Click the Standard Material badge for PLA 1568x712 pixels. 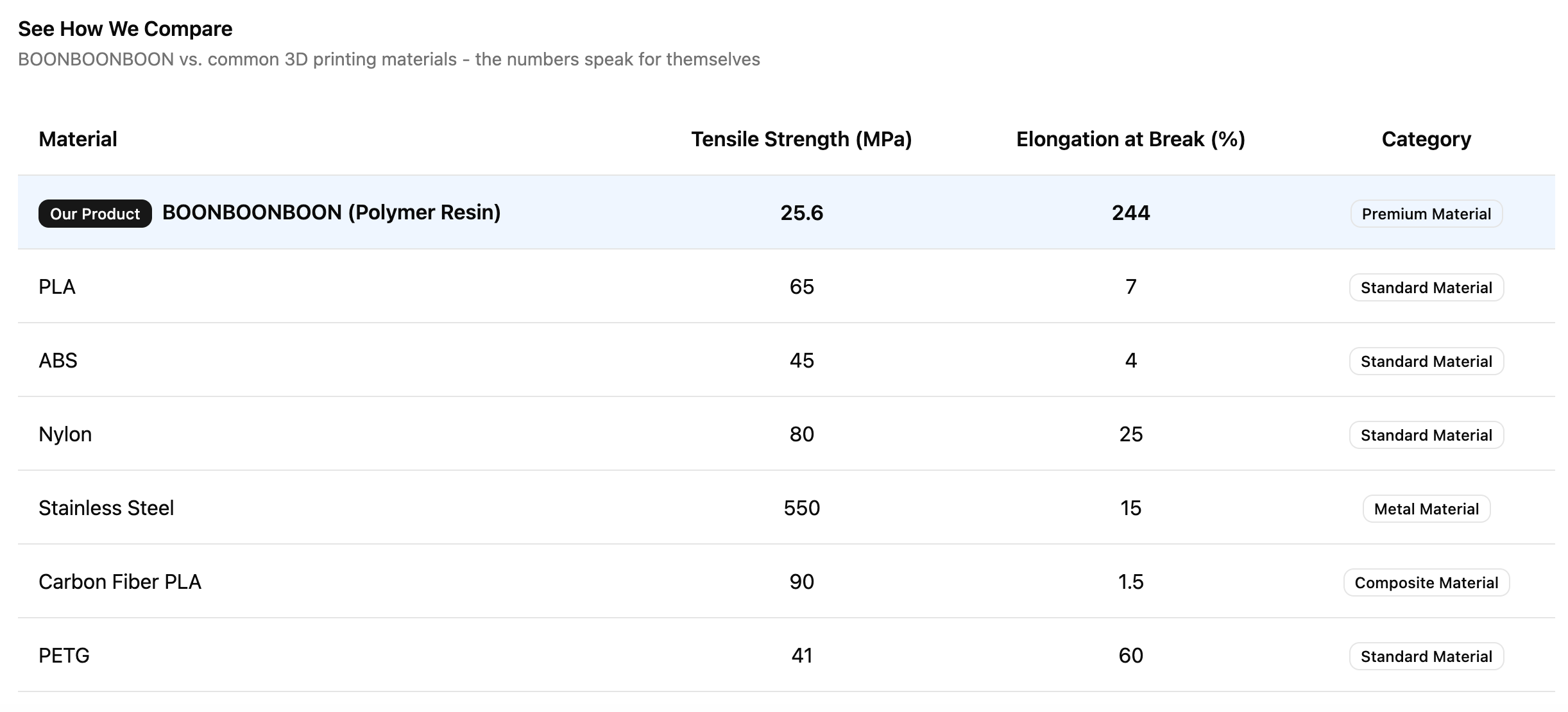[x=1426, y=287]
